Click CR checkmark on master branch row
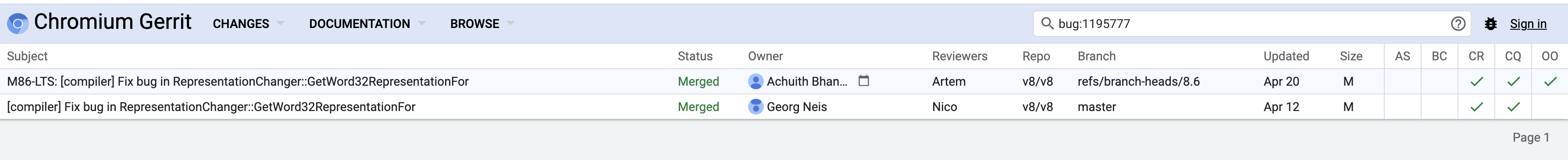This screenshot has height=160, width=1568. pyautogui.click(x=1476, y=107)
